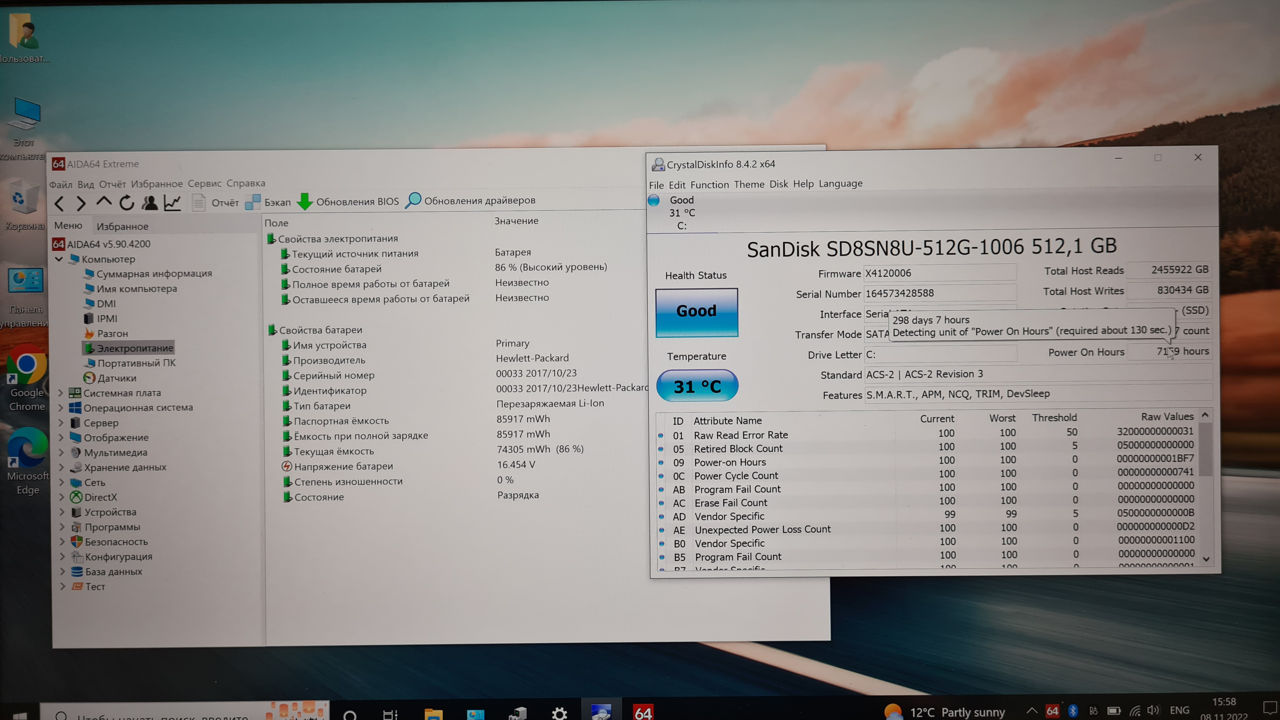This screenshot has height=720, width=1280.
Task: Click the 31 °C temperature button
Action: [x=697, y=387]
